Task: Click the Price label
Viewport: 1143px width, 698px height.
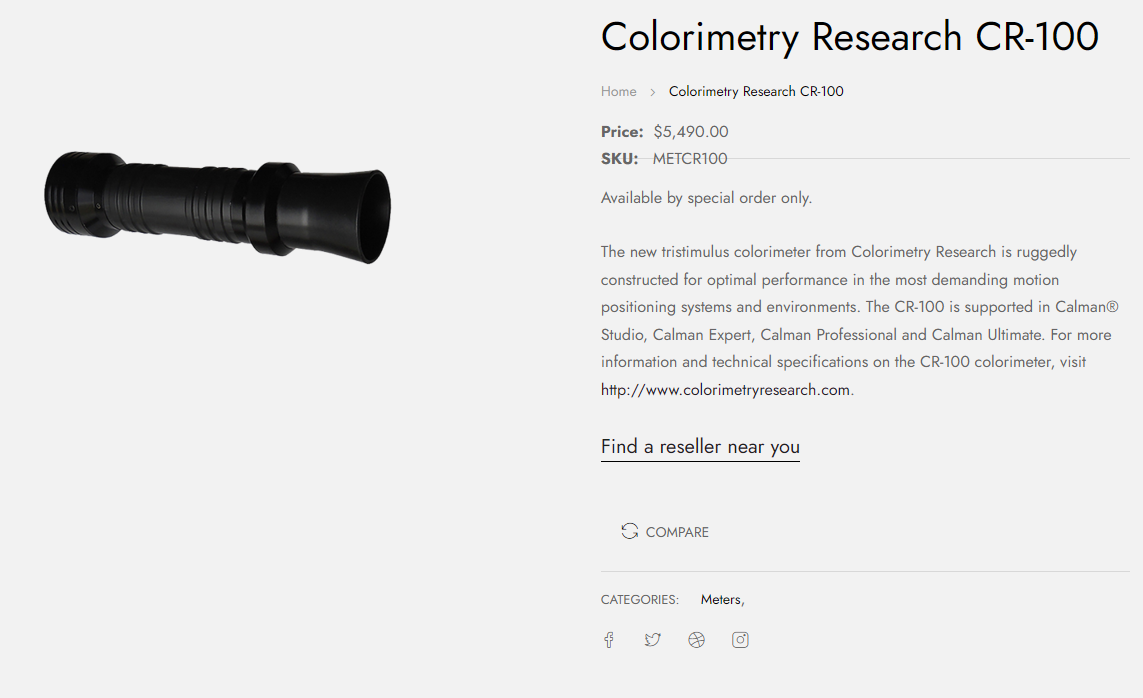Action: pos(622,131)
